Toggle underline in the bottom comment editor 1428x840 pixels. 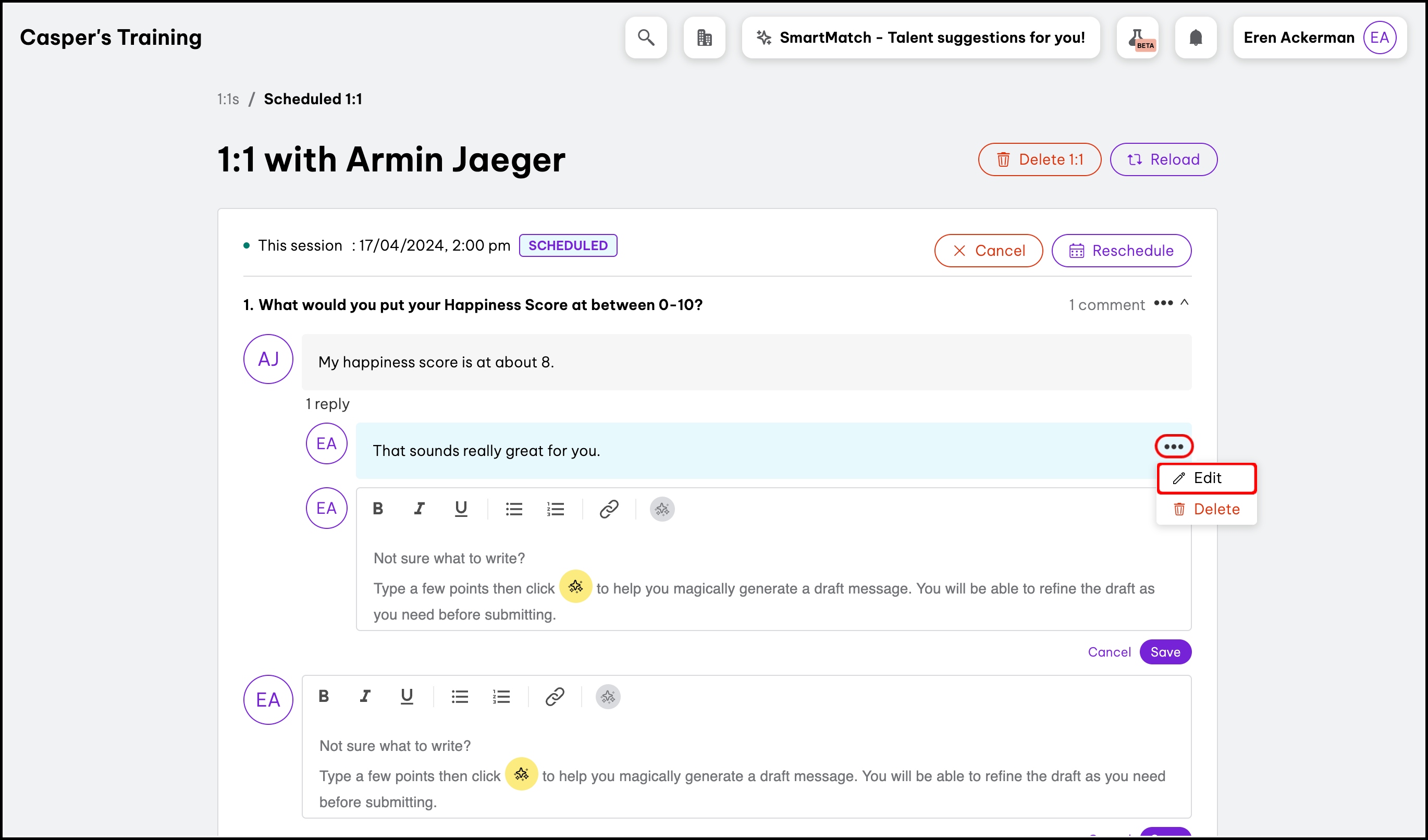[x=407, y=696]
